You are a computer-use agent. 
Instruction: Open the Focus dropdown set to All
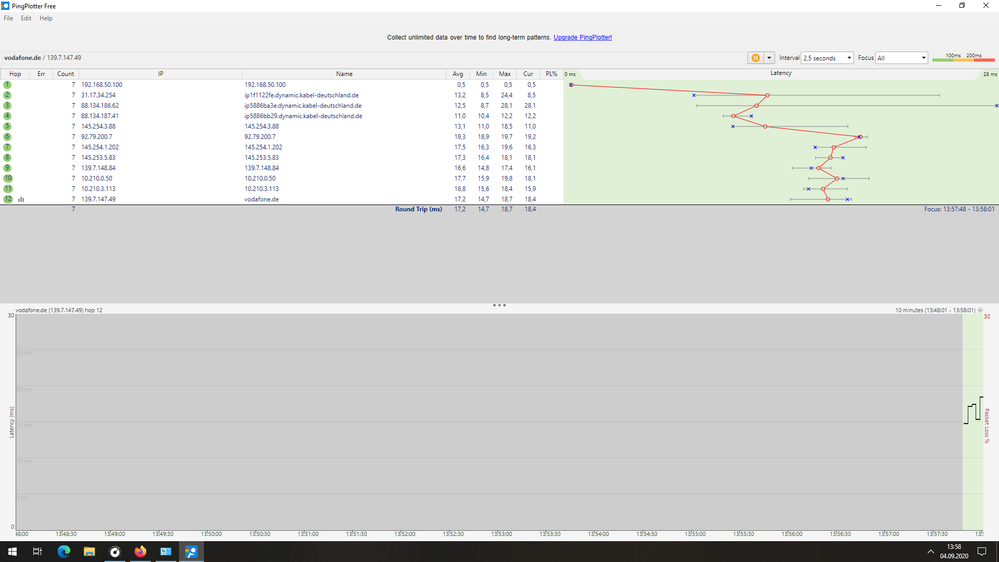pyautogui.click(x=901, y=58)
